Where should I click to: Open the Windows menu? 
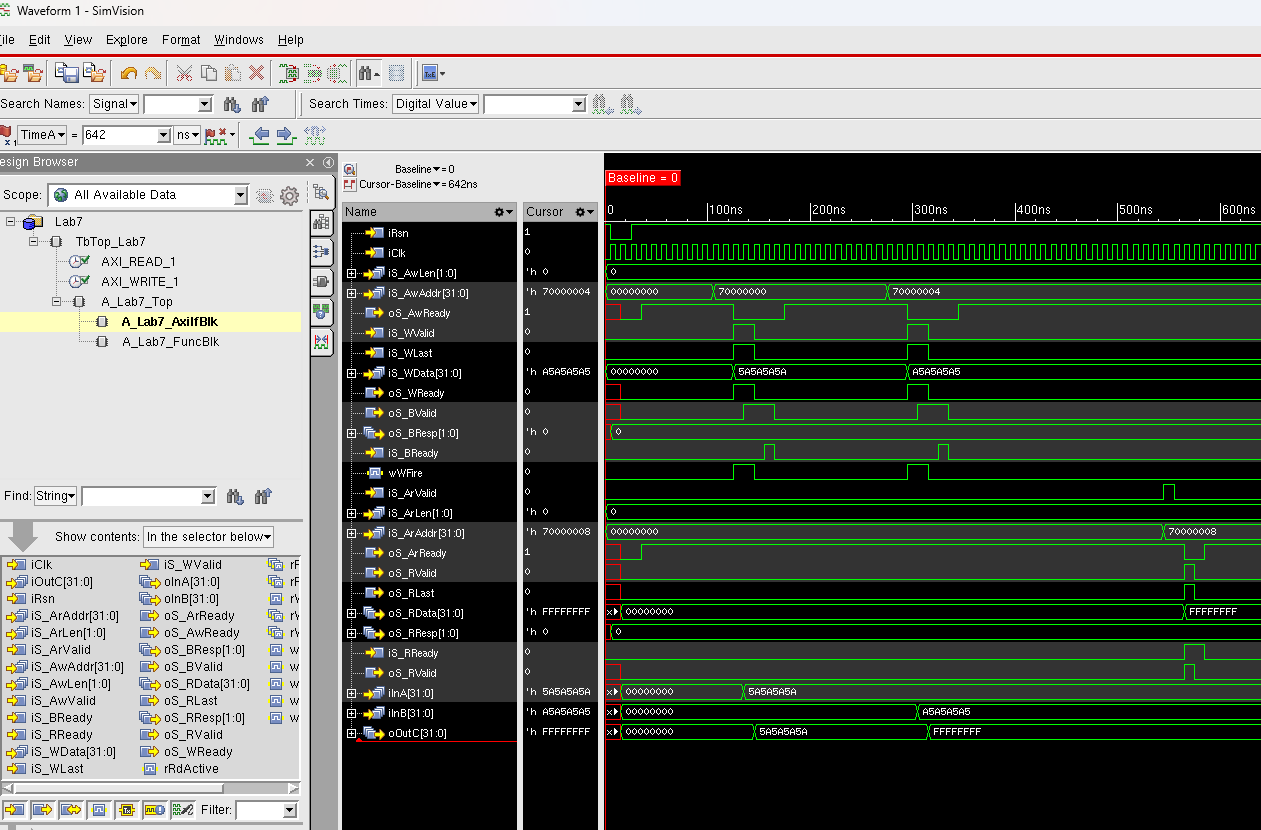(x=239, y=40)
